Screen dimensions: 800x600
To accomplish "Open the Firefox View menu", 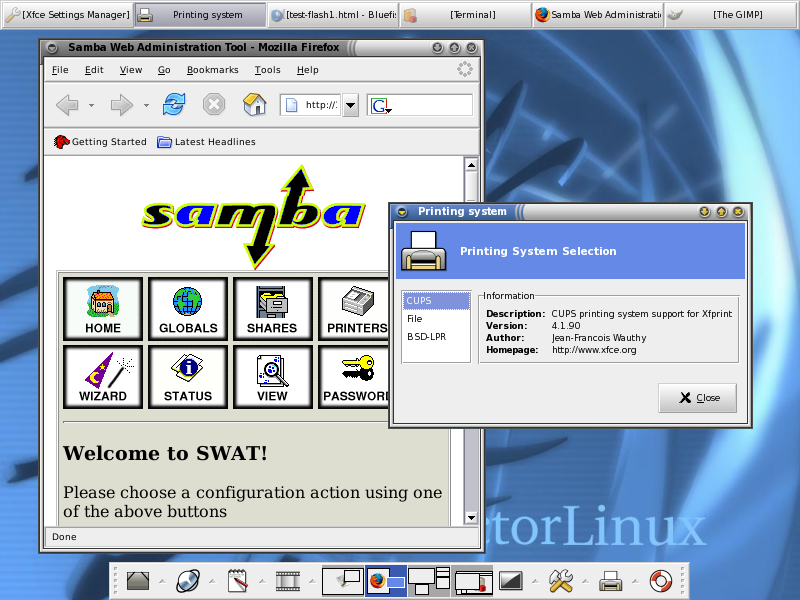I will pos(131,70).
